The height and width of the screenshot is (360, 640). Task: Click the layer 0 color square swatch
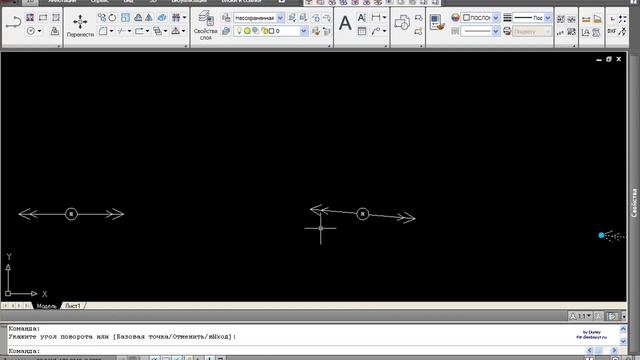tap(271, 31)
